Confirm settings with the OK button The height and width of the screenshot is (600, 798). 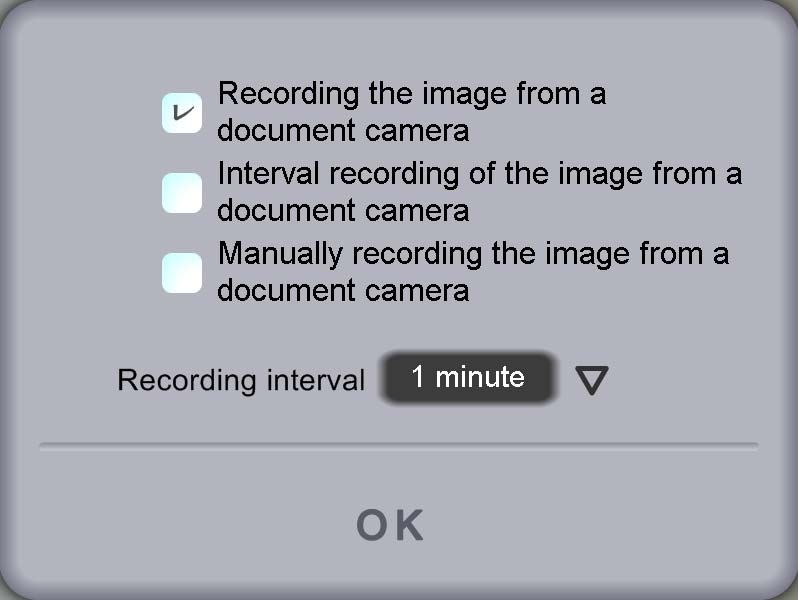tap(390, 525)
